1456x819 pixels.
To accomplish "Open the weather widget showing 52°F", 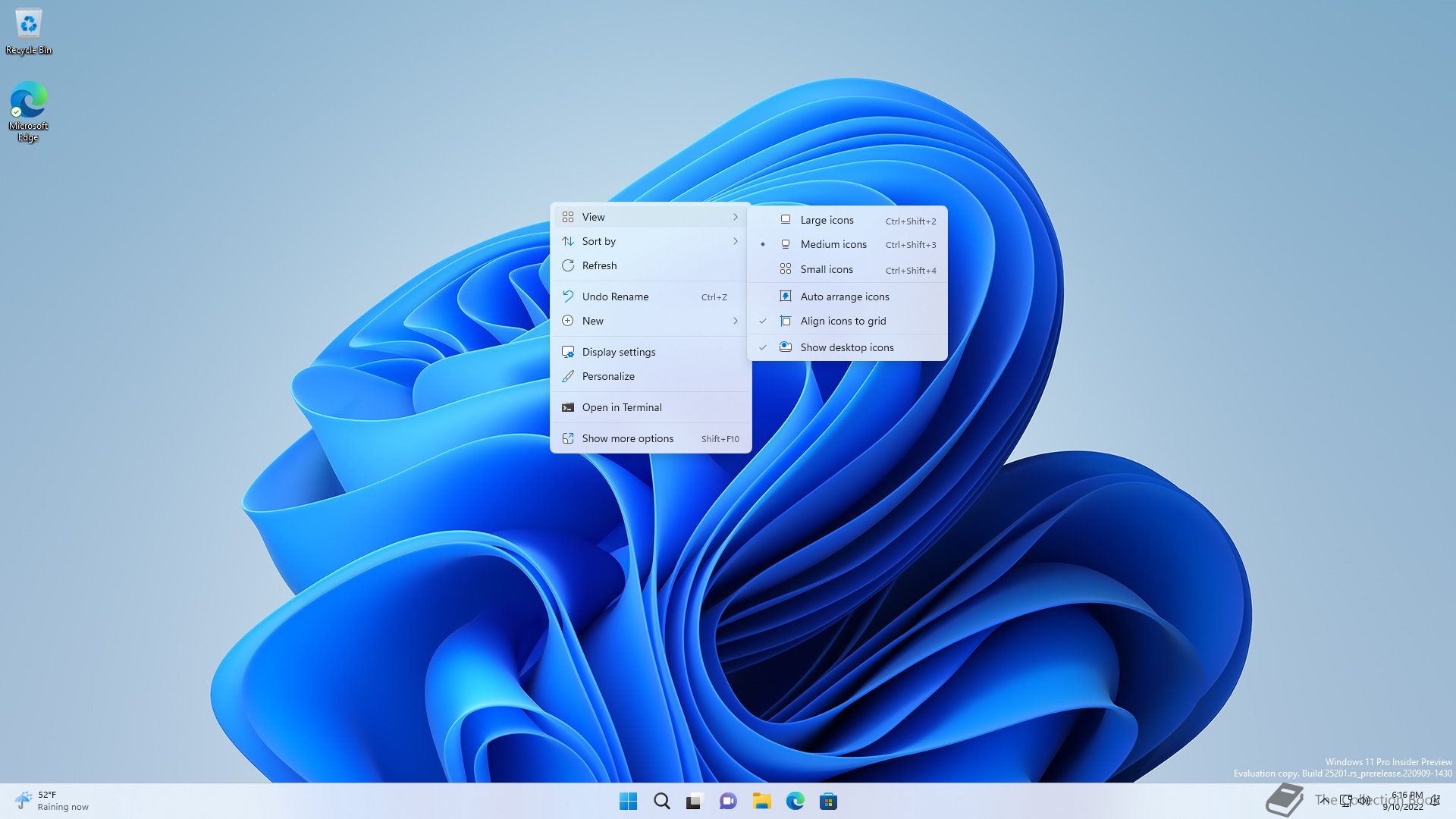I will point(52,801).
